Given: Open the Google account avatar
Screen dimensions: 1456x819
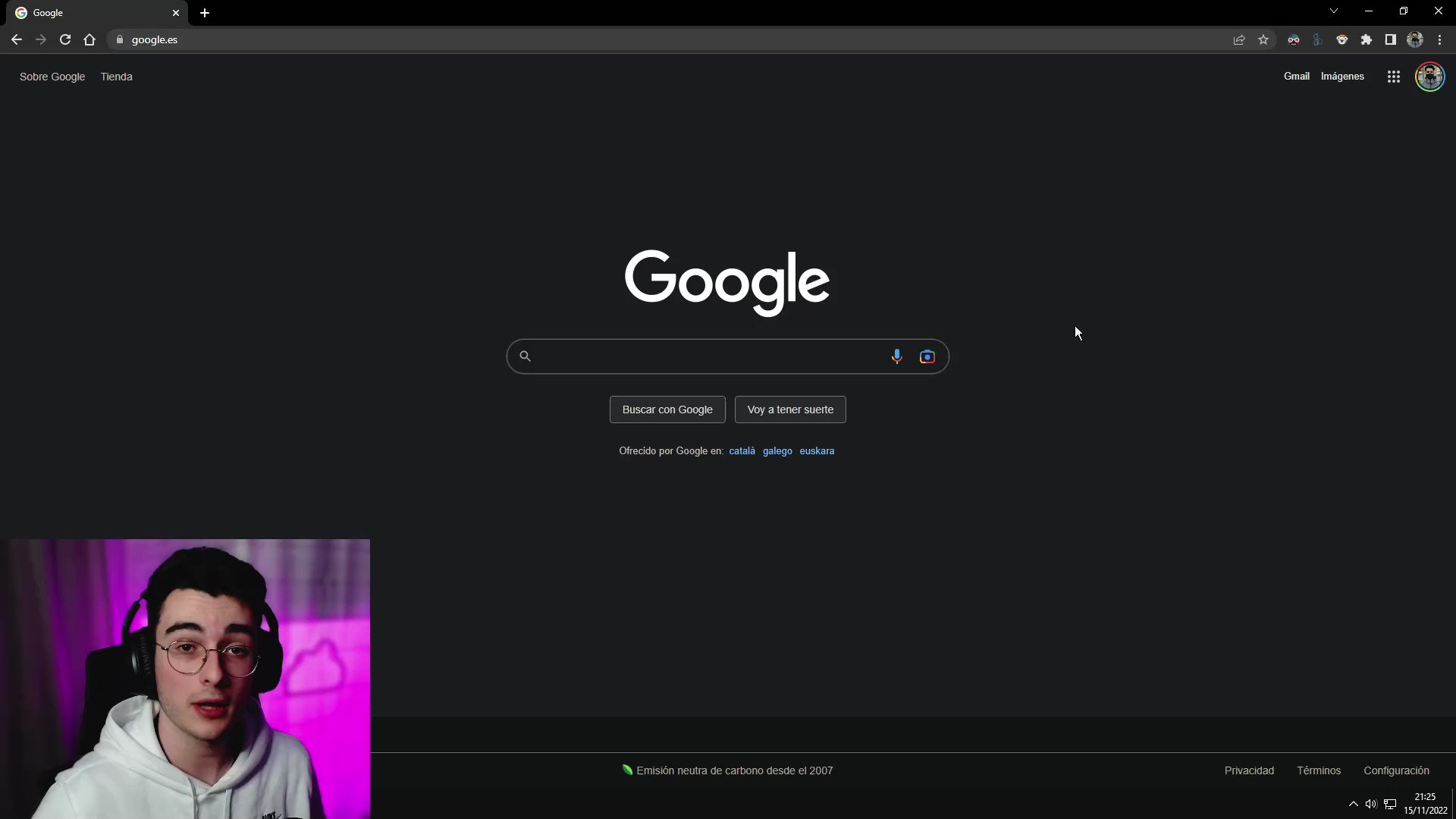Looking at the screenshot, I should [1430, 77].
